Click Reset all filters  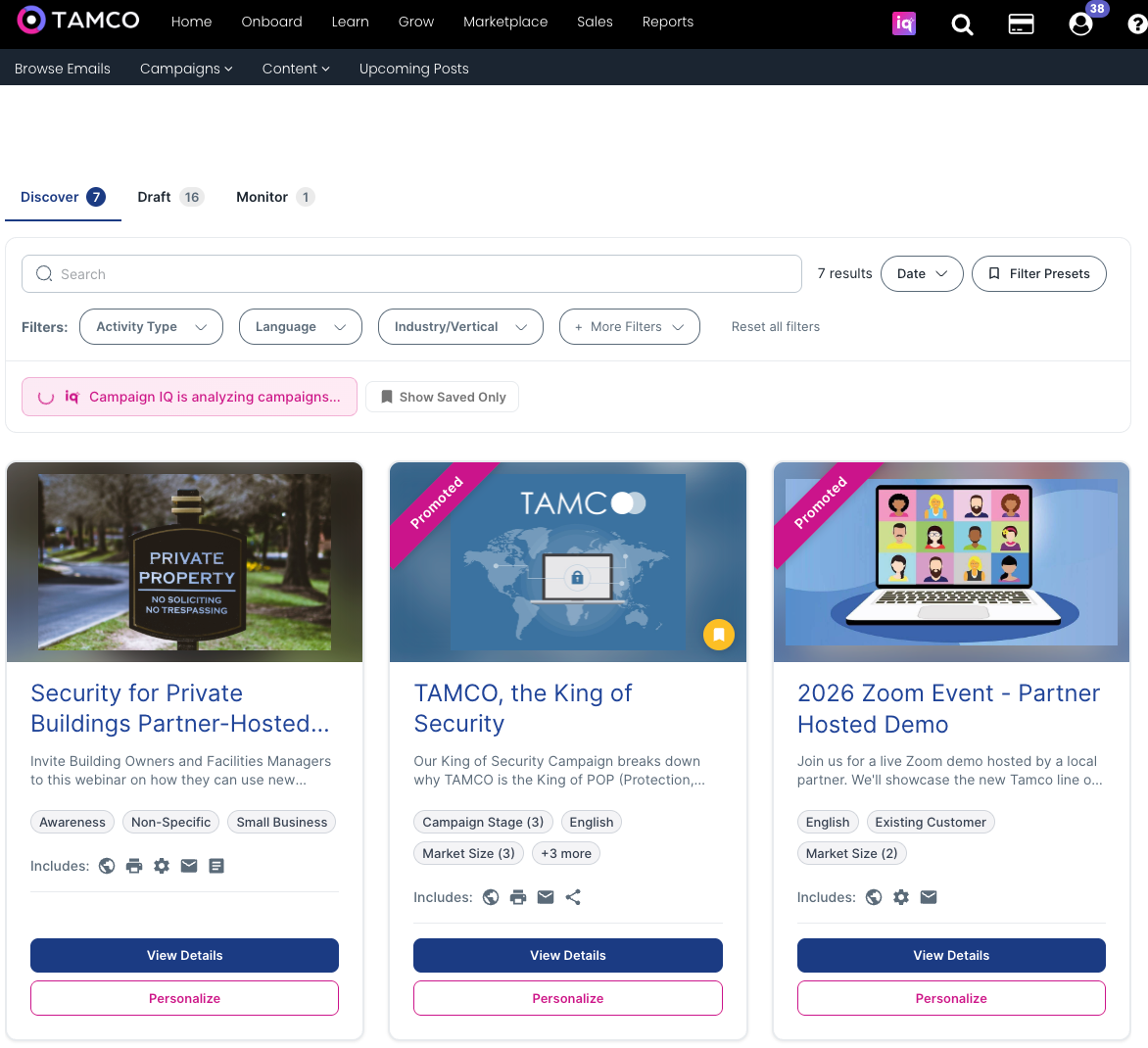(x=776, y=326)
